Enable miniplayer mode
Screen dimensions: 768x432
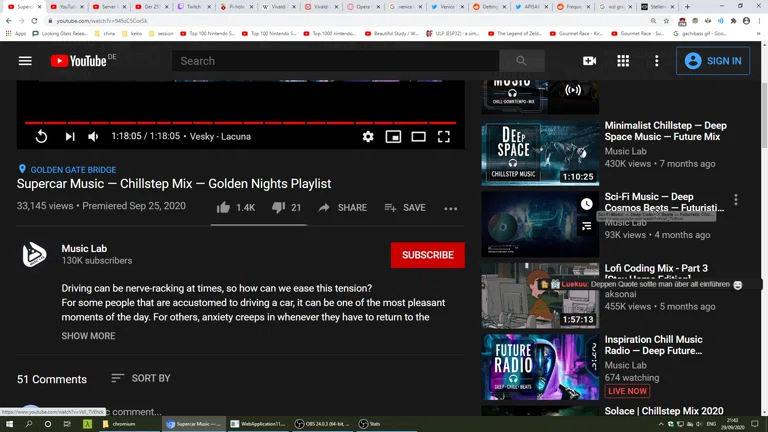coord(393,137)
